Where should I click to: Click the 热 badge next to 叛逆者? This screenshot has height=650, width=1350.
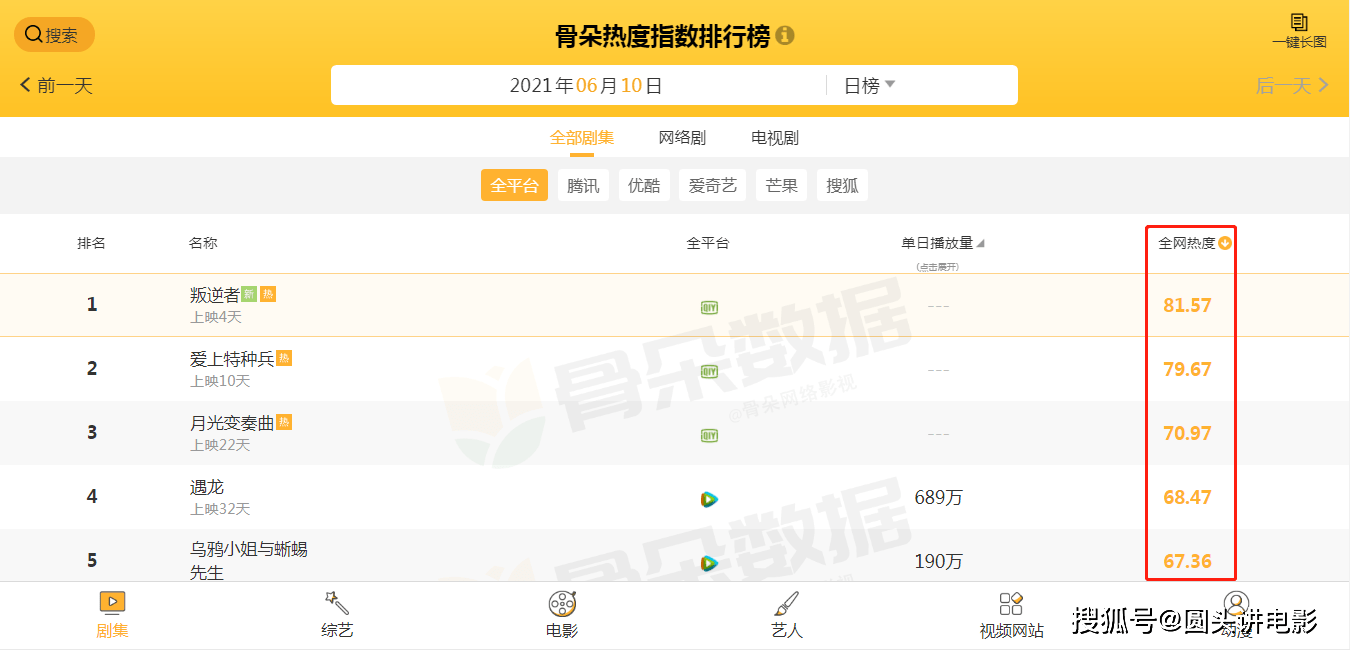tap(268, 294)
